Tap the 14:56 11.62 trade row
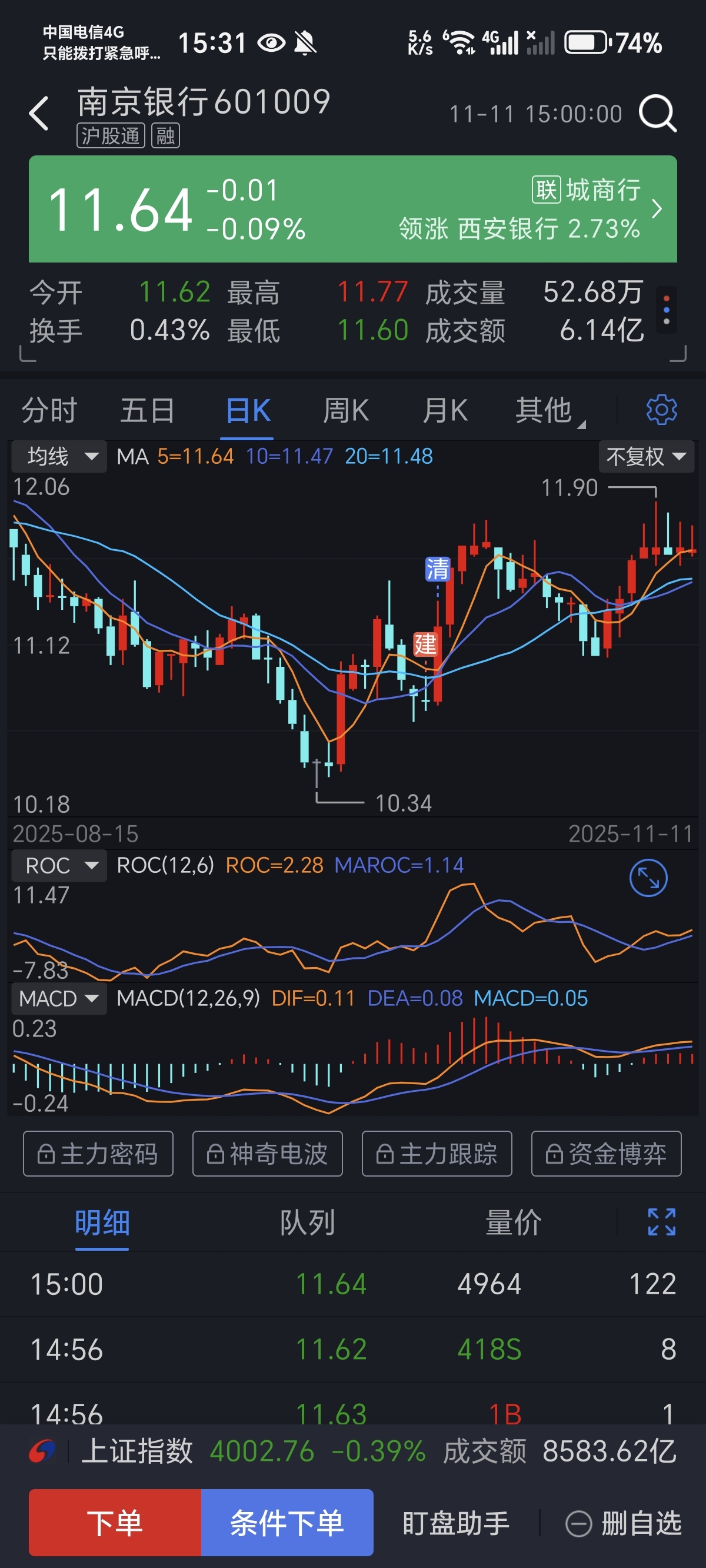Viewport: 706px width, 1568px height. click(x=353, y=1350)
